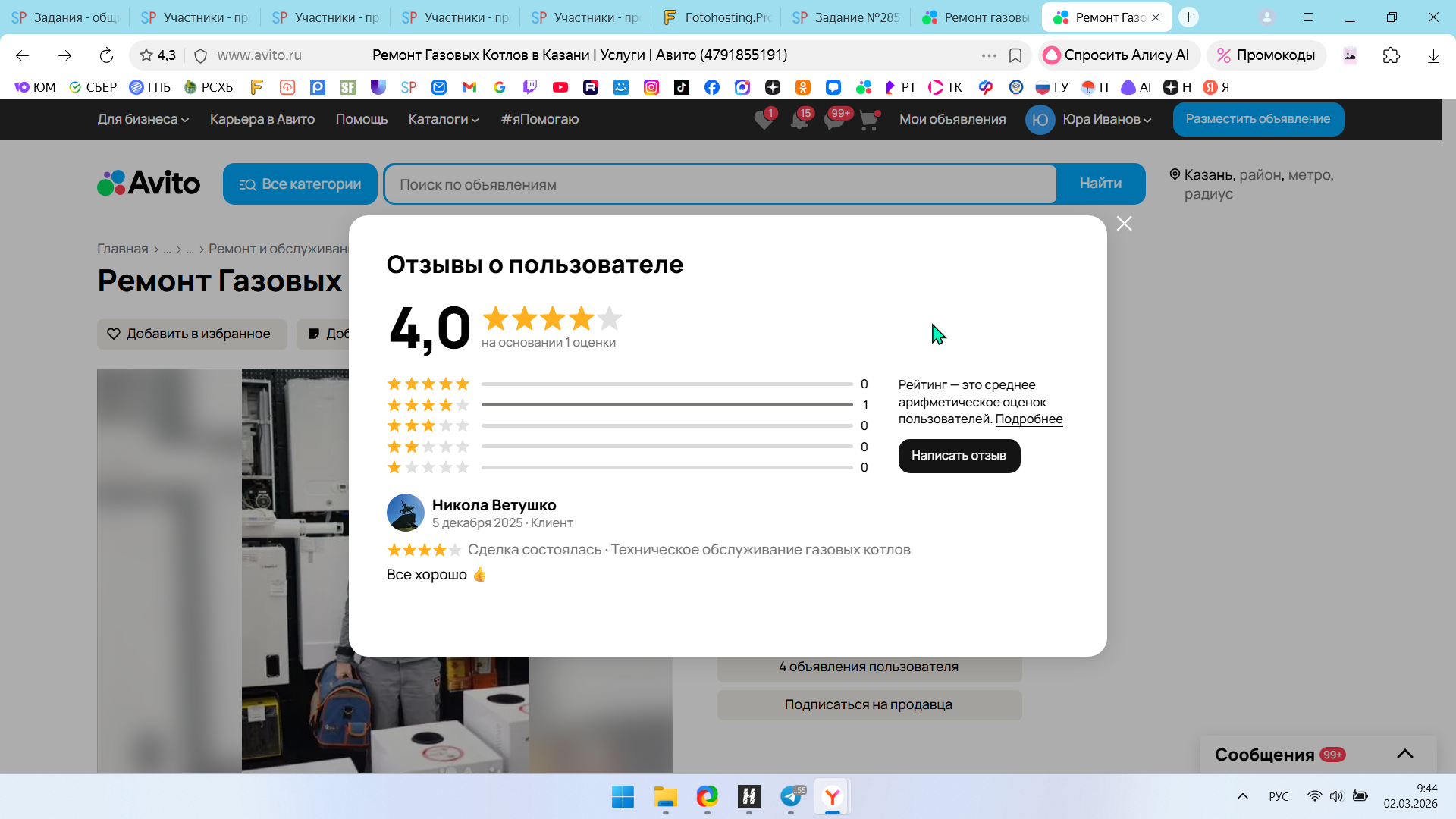The height and width of the screenshot is (819, 1456).
Task: Click the browser bookmark icon
Action: [x=1015, y=55]
